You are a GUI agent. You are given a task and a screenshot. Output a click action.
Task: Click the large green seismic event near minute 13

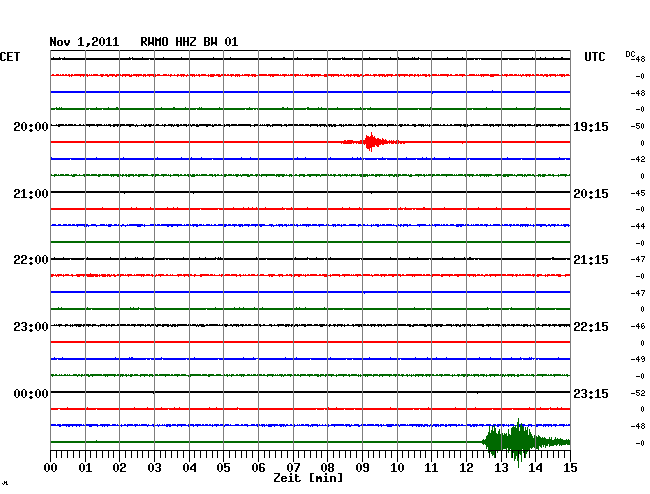click(x=526, y=442)
